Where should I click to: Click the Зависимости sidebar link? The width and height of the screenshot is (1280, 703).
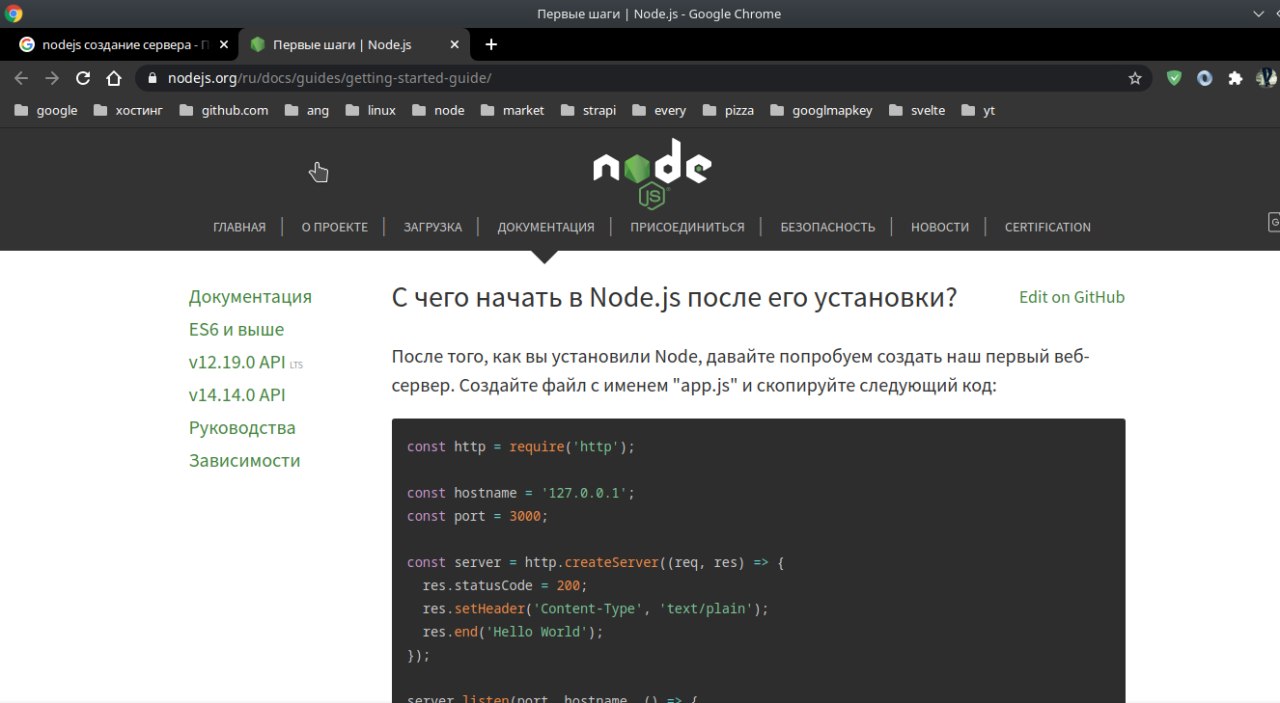tap(244, 461)
